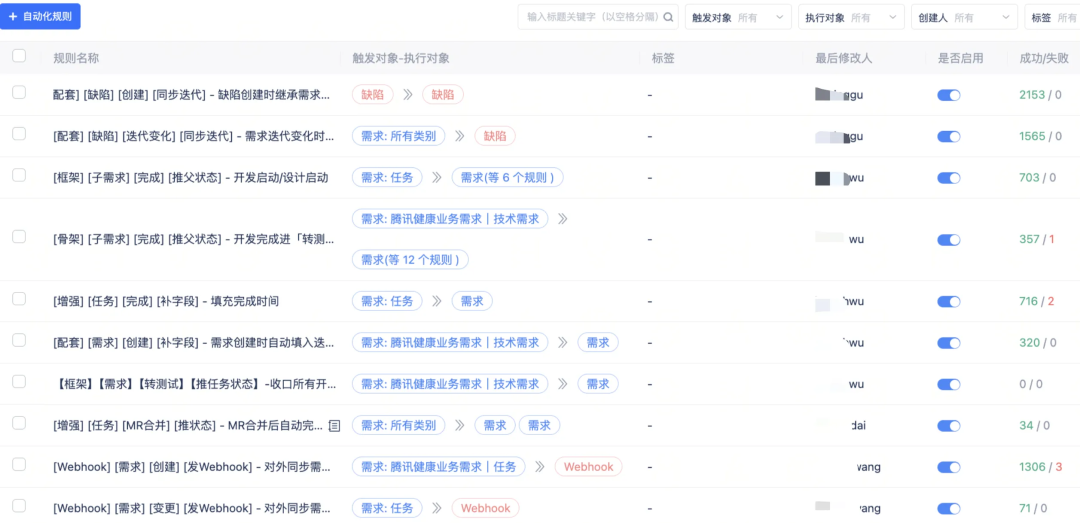
Task: Toggle the switch in the 357 / 1 row
Action: pyautogui.click(x=949, y=240)
